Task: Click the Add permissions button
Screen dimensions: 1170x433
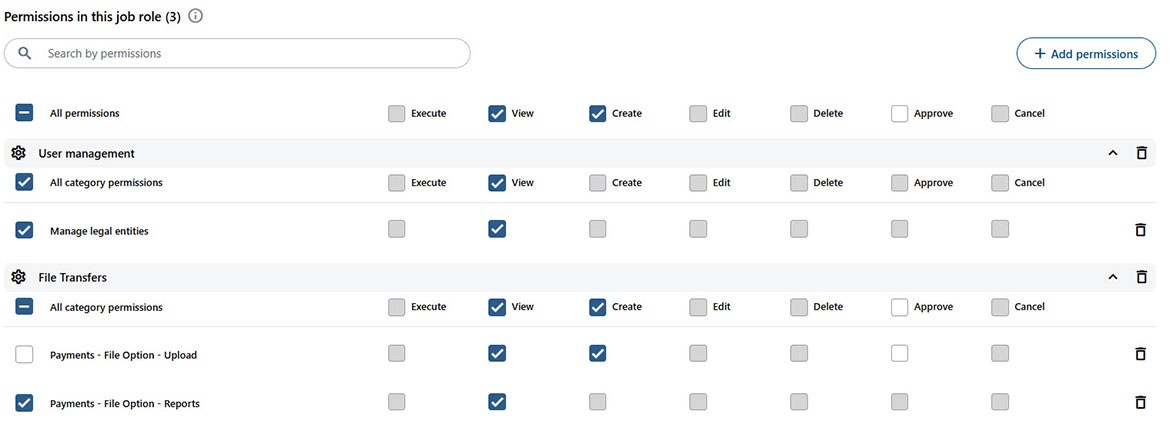Action: pos(1086,54)
